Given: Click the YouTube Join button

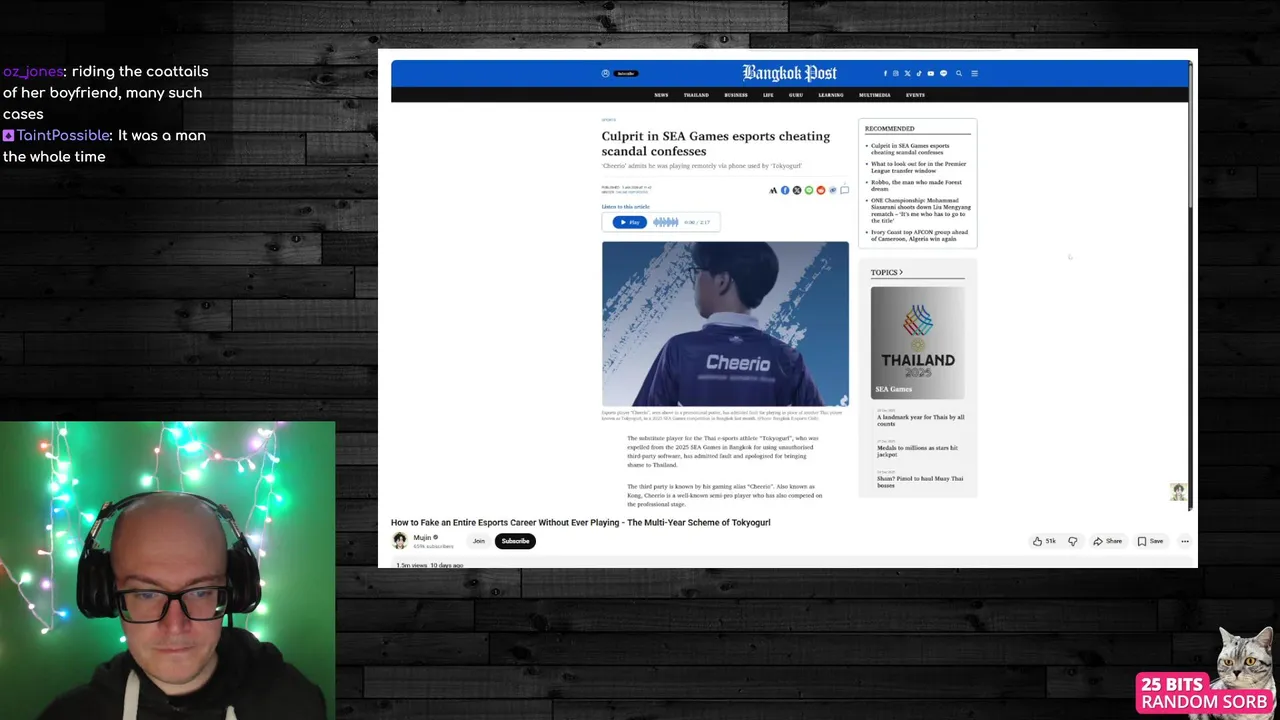Looking at the screenshot, I should [x=479, y=541].
